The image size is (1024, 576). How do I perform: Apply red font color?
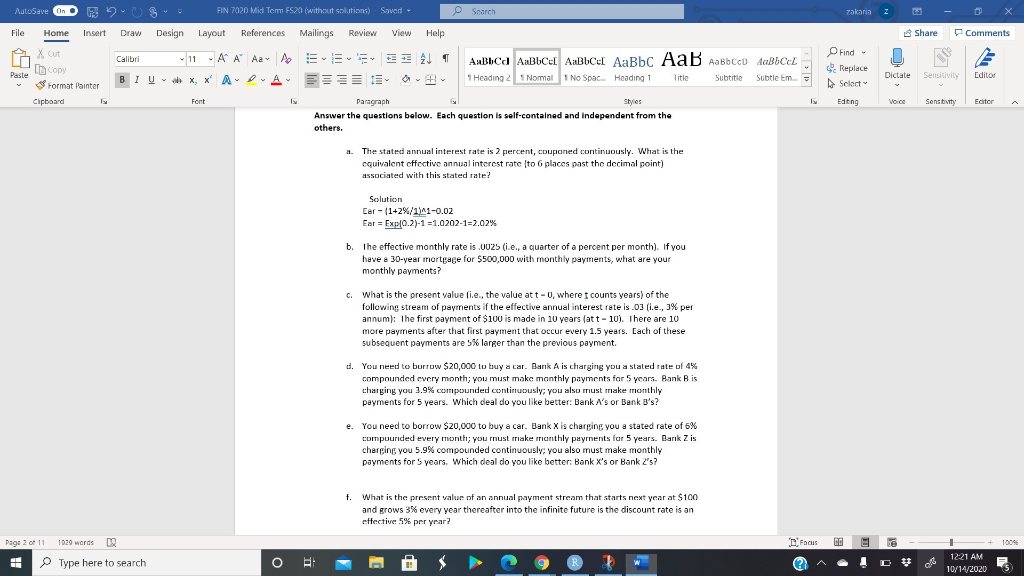(276, 80)
